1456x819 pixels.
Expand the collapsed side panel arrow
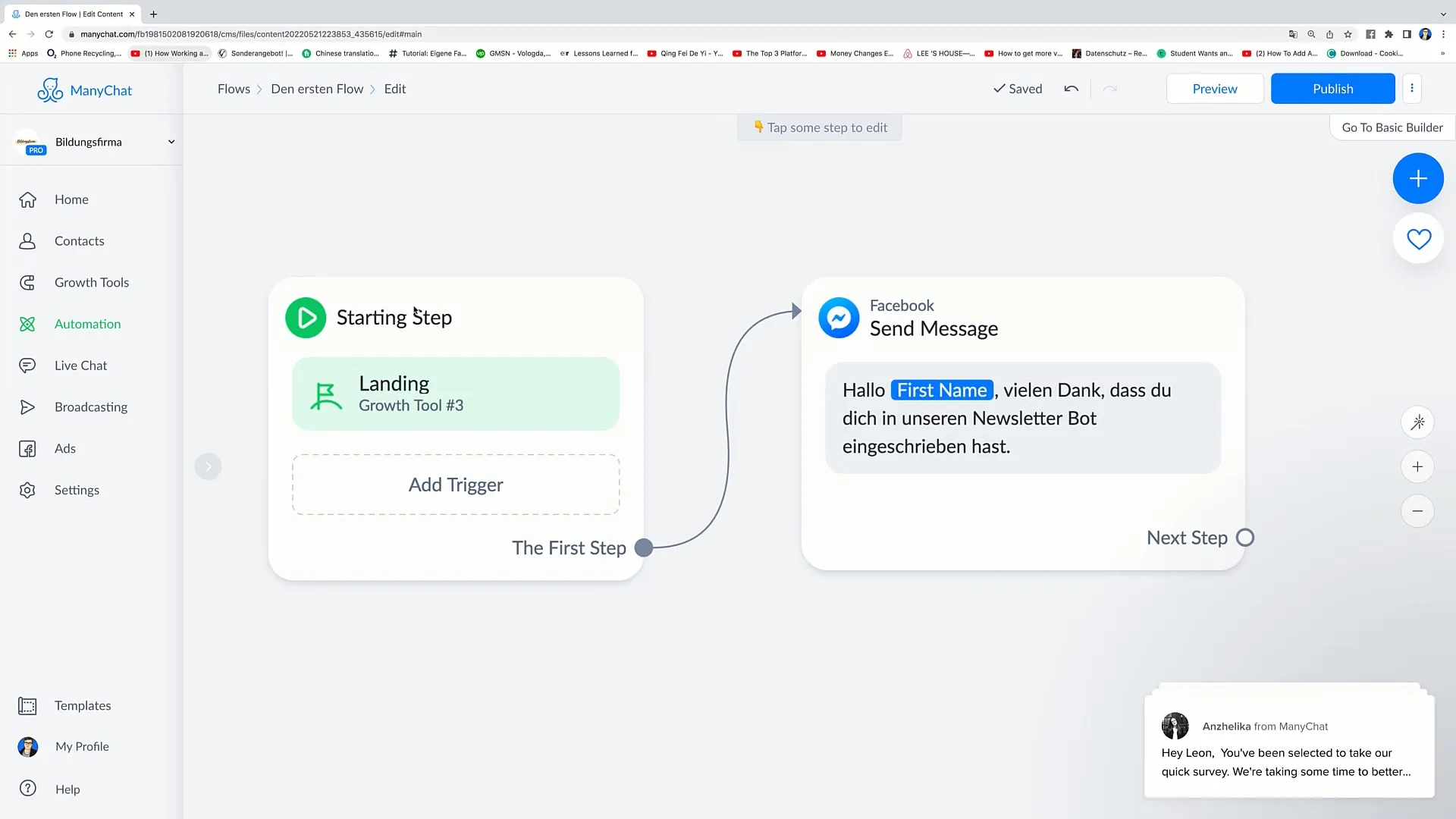208,466
